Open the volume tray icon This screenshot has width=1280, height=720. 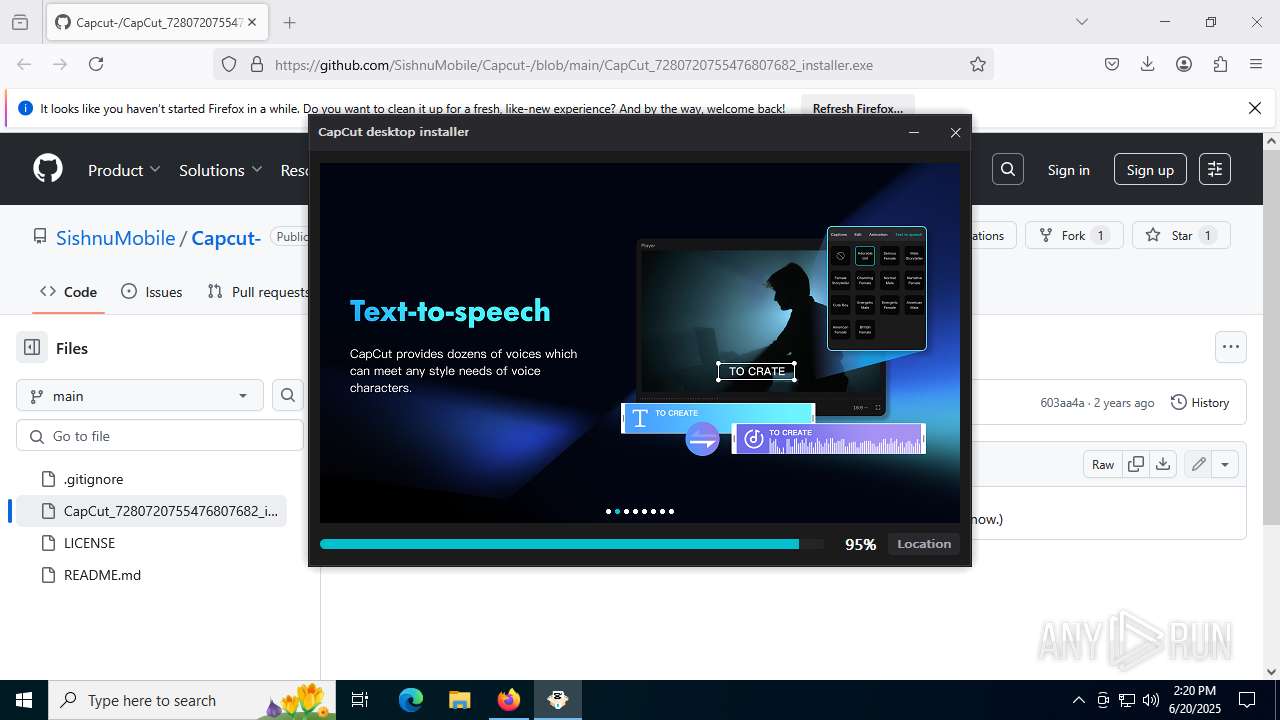tap(1151, 700)
